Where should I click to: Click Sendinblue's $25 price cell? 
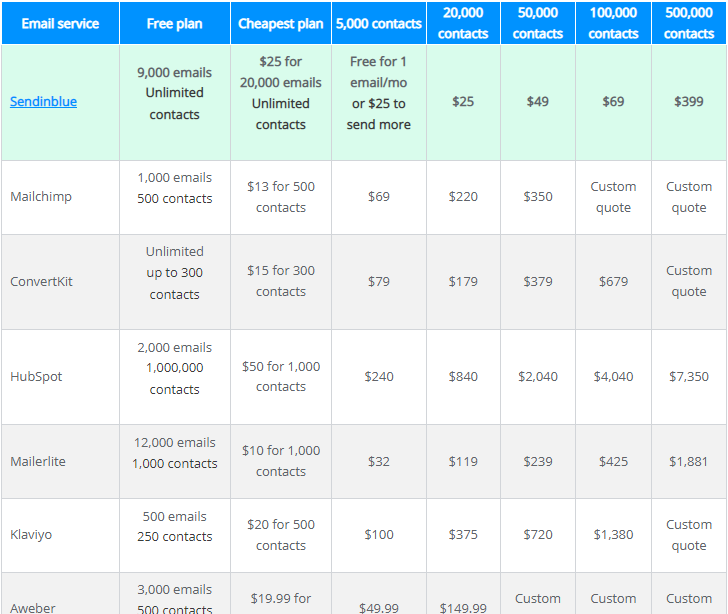click(463, 102)
